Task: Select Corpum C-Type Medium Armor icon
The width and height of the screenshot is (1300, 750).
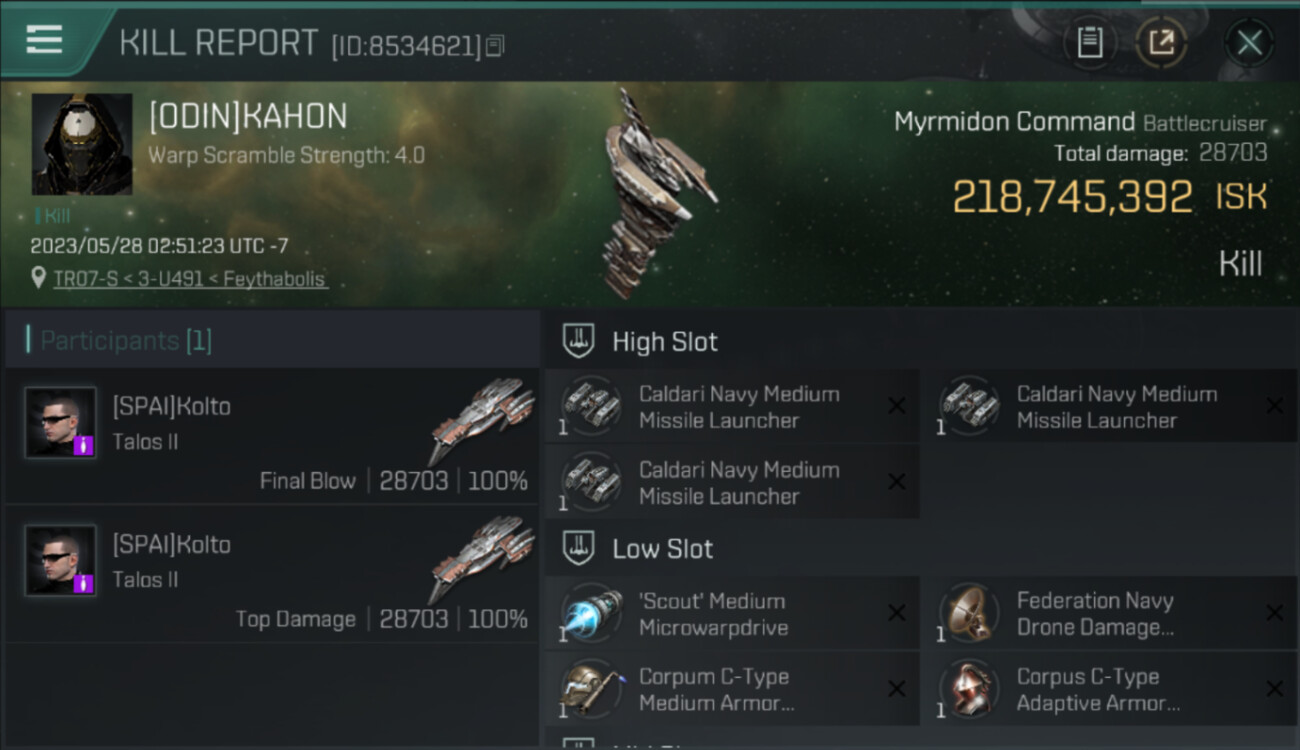Action: (590, 689)
